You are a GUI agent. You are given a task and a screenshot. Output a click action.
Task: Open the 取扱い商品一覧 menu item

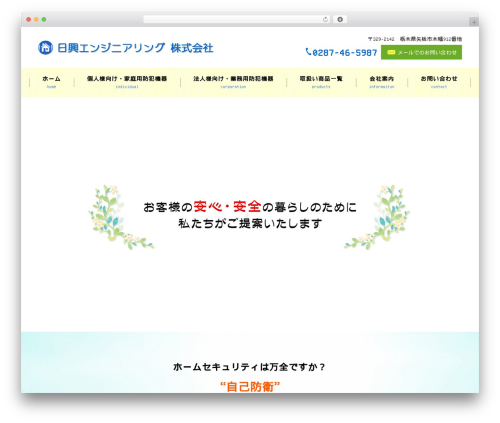(321, 82)
